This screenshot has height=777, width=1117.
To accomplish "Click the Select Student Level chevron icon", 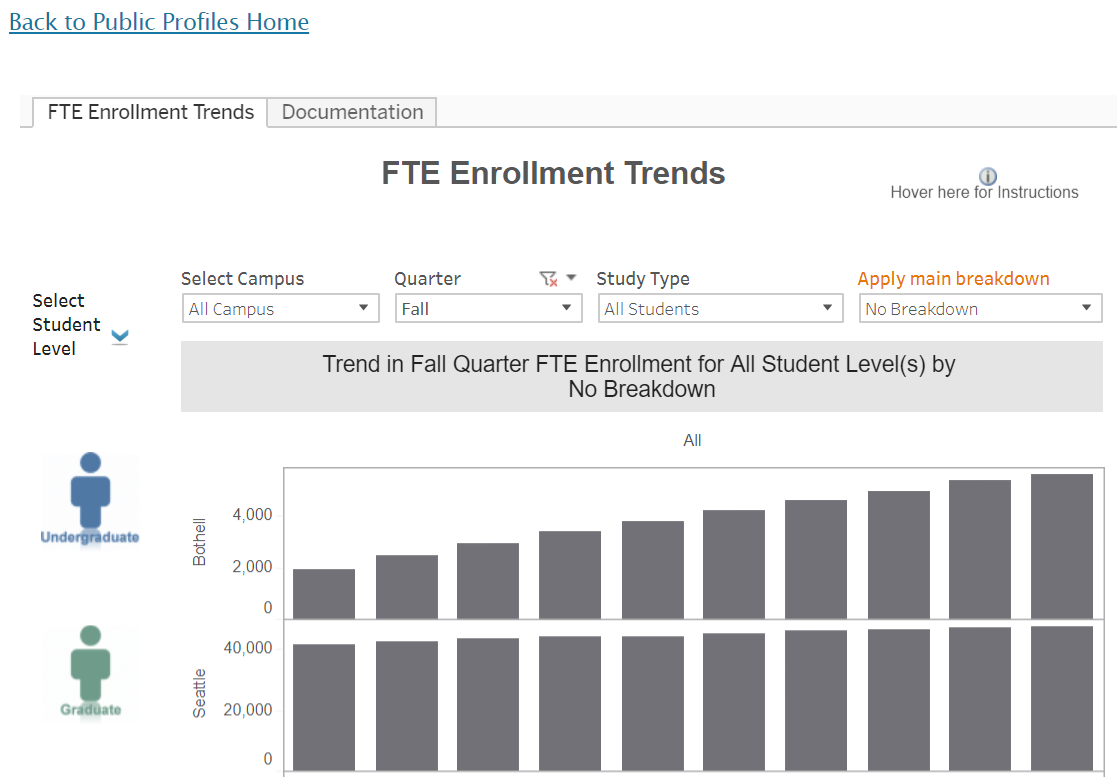I will (x=120, y=336).
